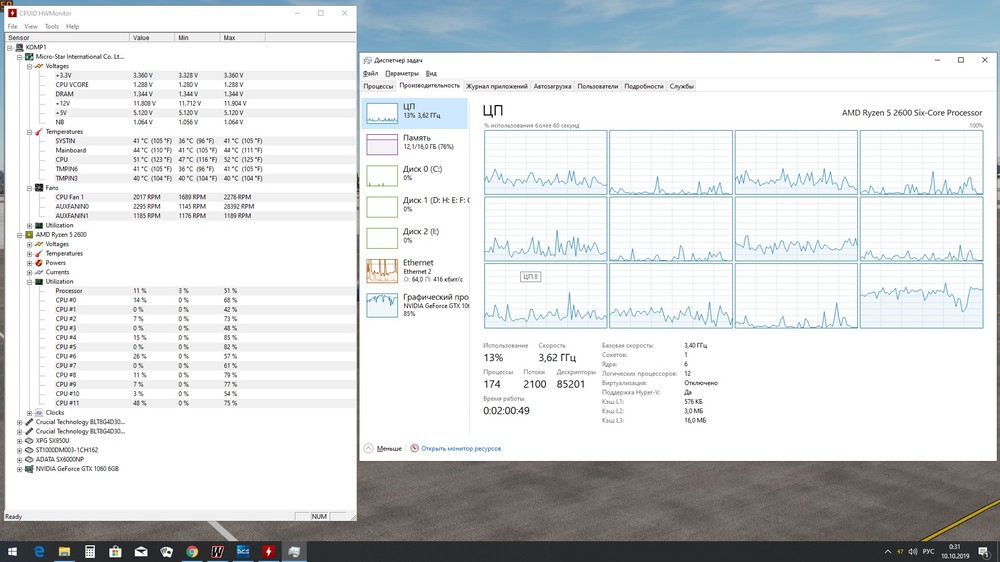
Task: Open the volume control in system tray
Action: (913, 552)
